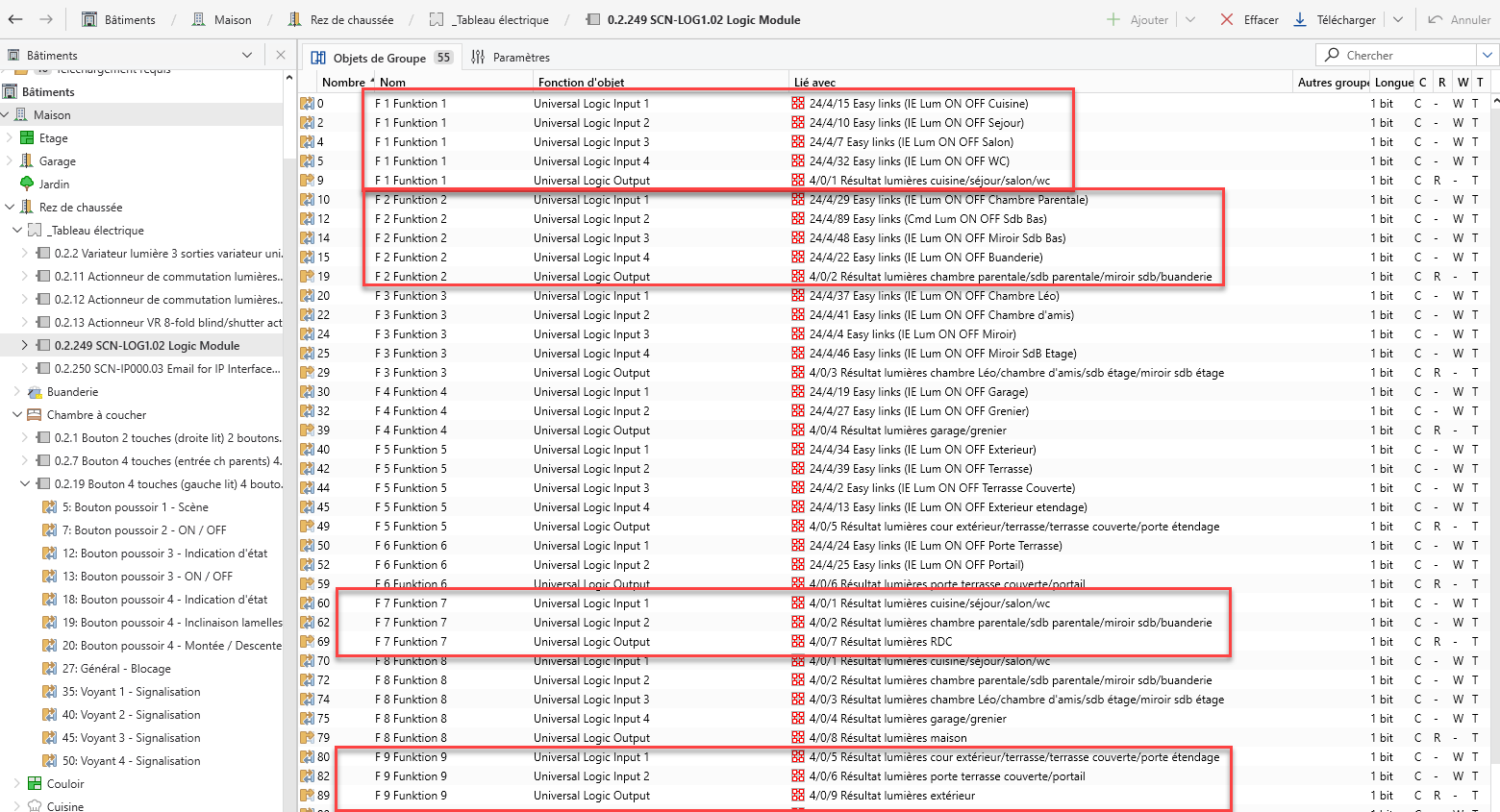
Task: Open Rez de chaussée breadcrumb
Action: [340, 19]
